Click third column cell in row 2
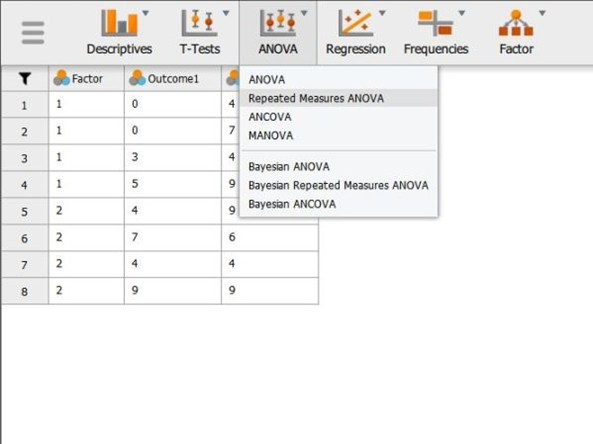Viewport: 593px width, 444px height. 231,131
